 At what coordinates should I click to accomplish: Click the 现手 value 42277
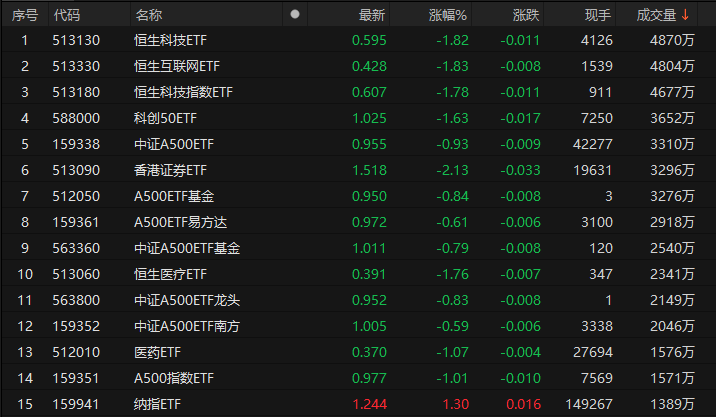593,144
